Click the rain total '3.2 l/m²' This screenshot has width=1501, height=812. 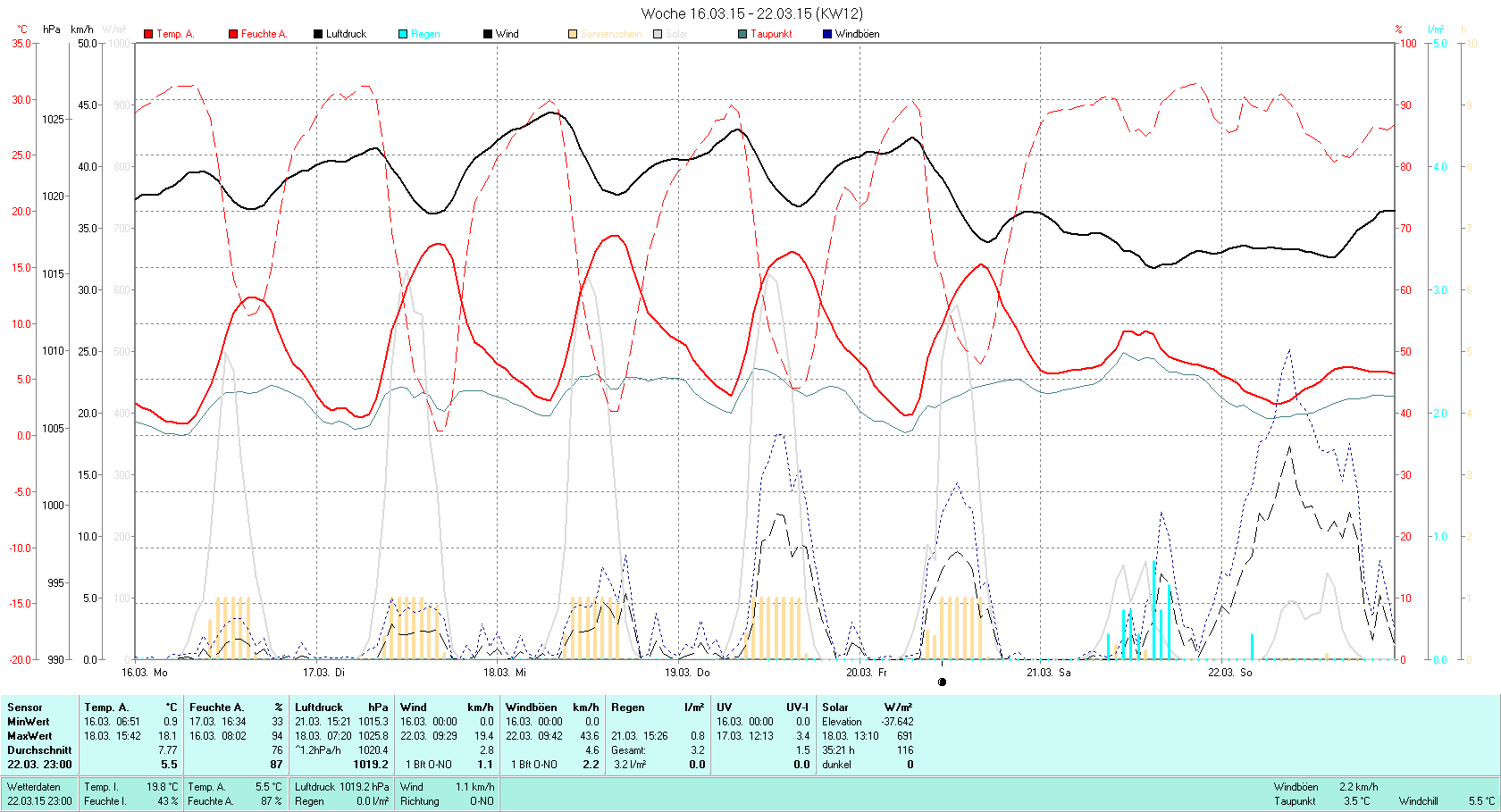click(629, 765)
